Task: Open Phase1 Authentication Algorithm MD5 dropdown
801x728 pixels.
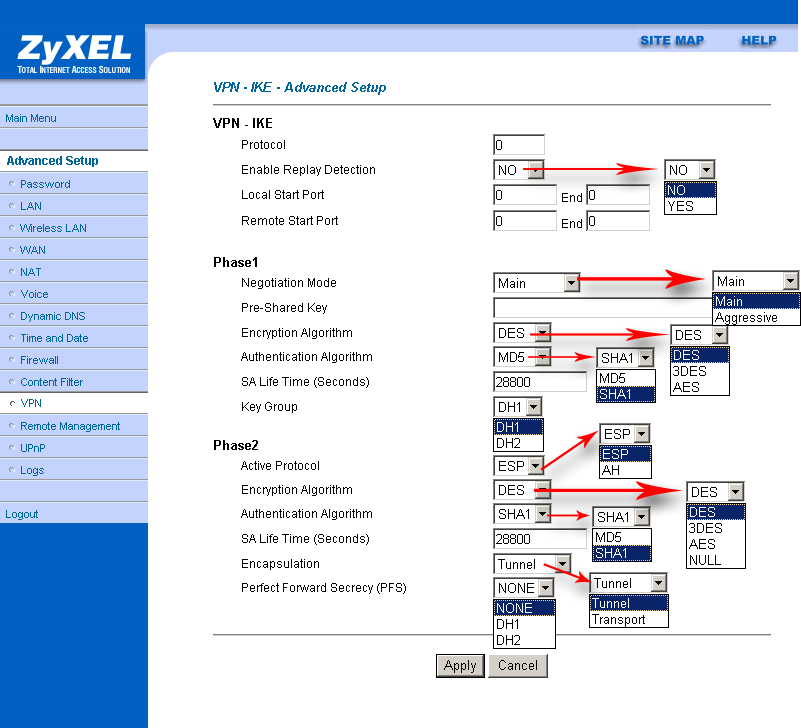Action: coord(522,357)
